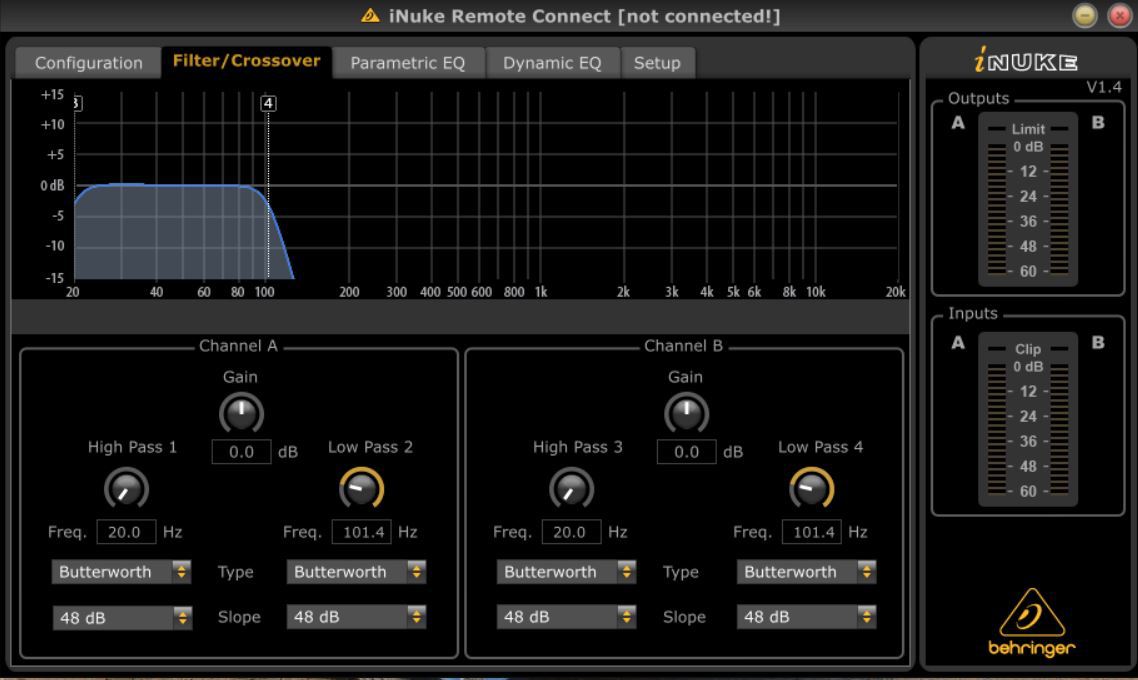Close the iNuke Remote Connect window

pos(1121,15)
